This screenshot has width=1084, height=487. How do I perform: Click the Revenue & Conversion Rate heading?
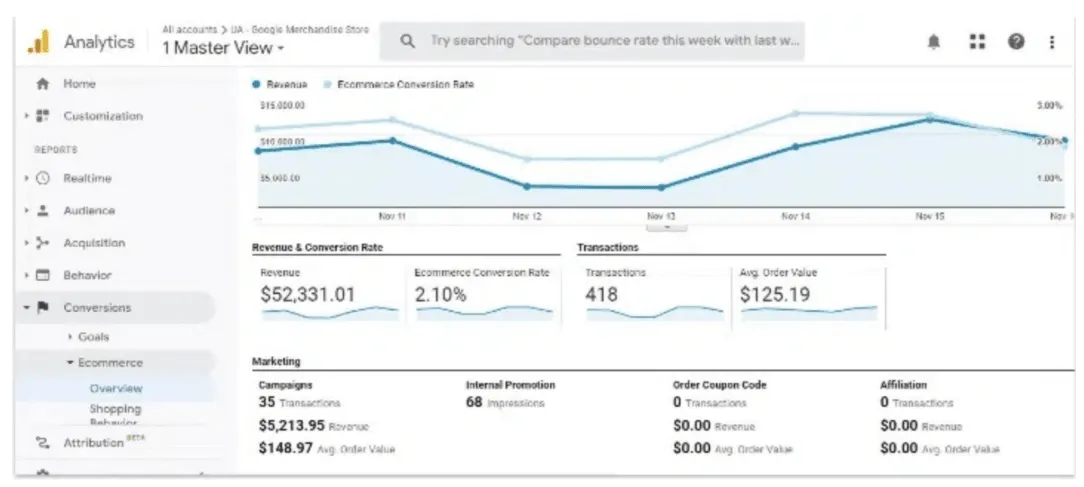(x=317, y=248)
